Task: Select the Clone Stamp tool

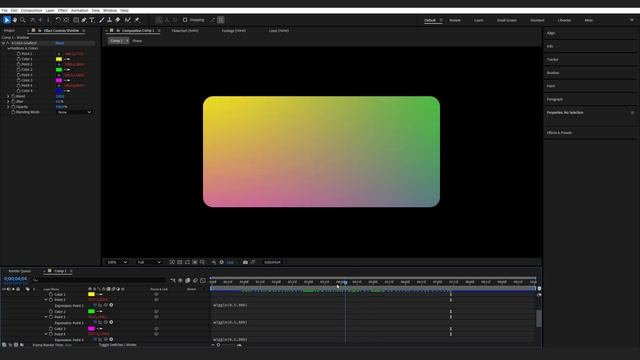Action: [x=109, y=20]
